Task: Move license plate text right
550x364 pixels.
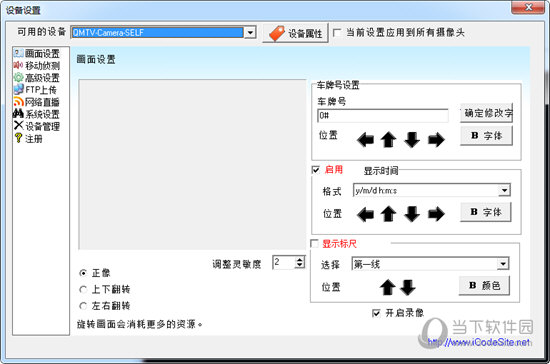Action: (x=436, y=140)
